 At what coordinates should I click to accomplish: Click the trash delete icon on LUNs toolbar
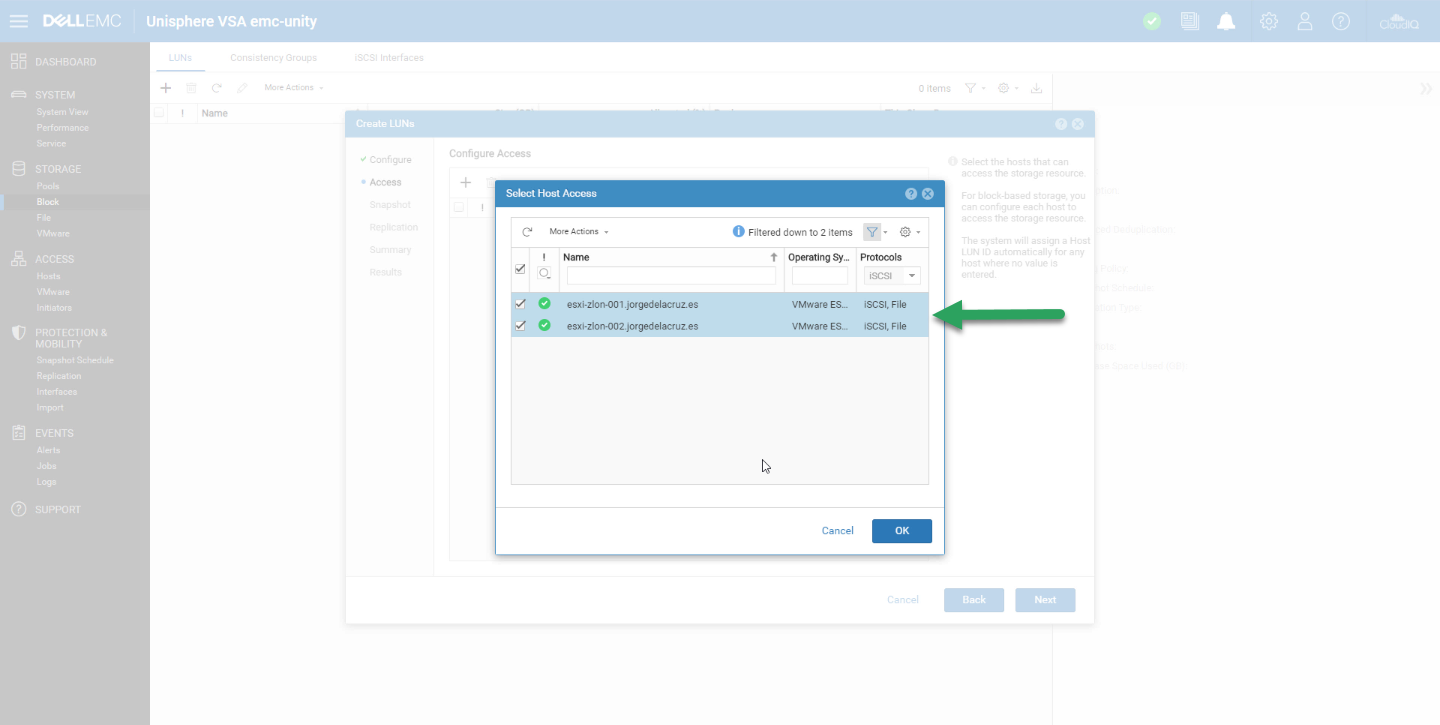(x=191, y=88)
